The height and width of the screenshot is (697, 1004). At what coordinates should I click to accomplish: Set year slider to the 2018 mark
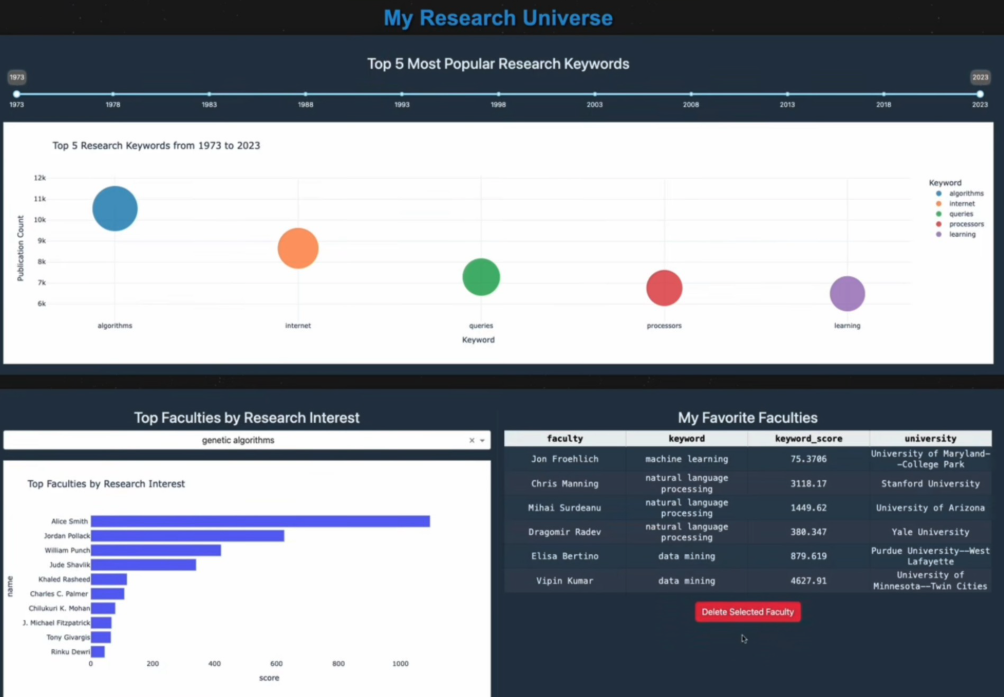click(x=884, y=94)
